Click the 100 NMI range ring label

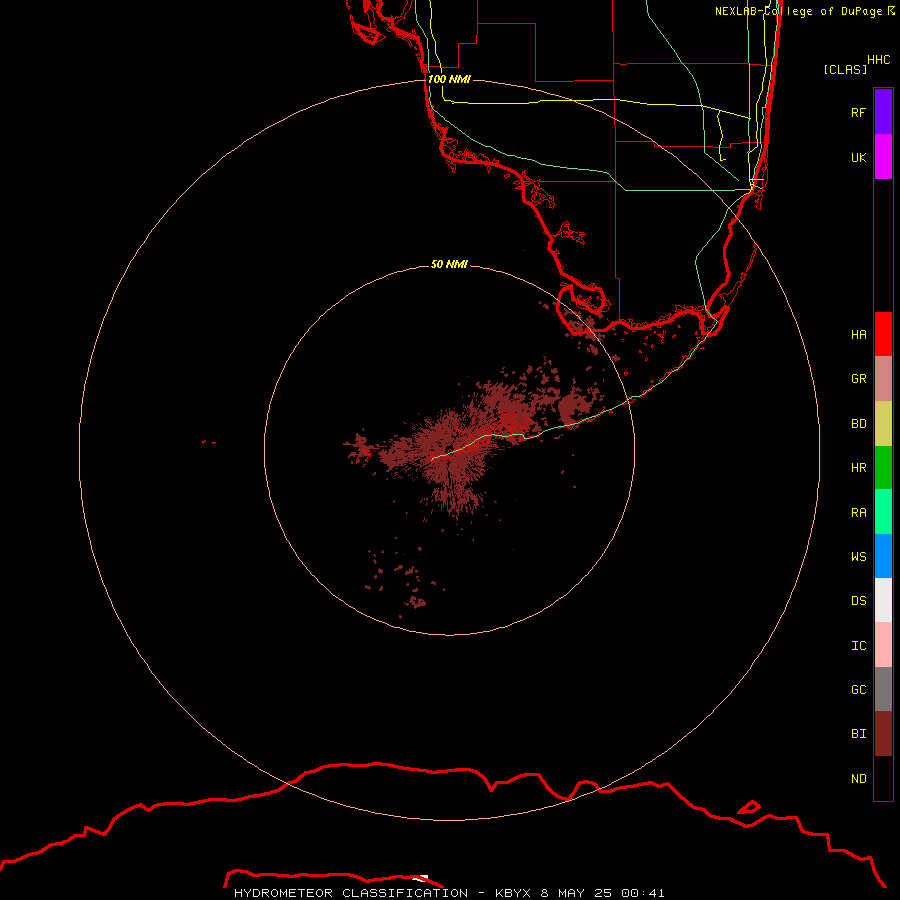(x=449, y=79)
